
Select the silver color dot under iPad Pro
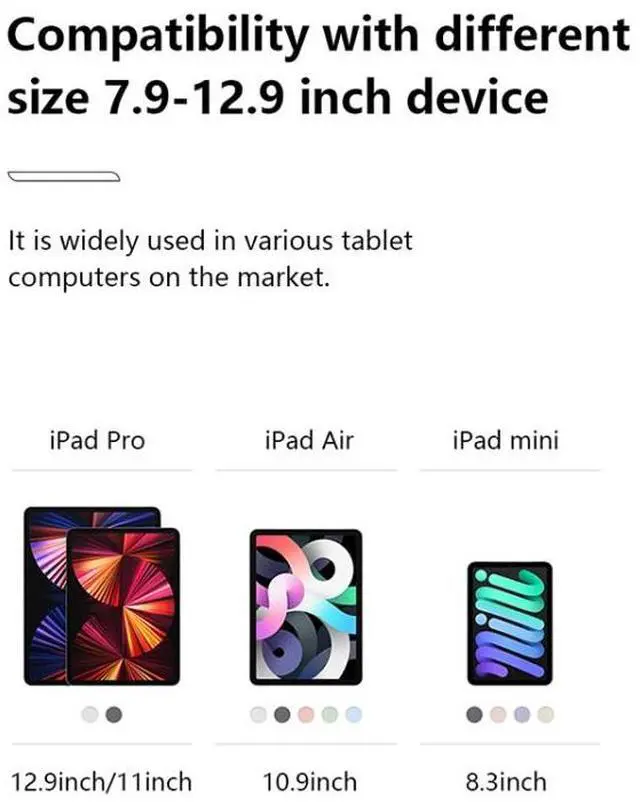click(90, 714)
